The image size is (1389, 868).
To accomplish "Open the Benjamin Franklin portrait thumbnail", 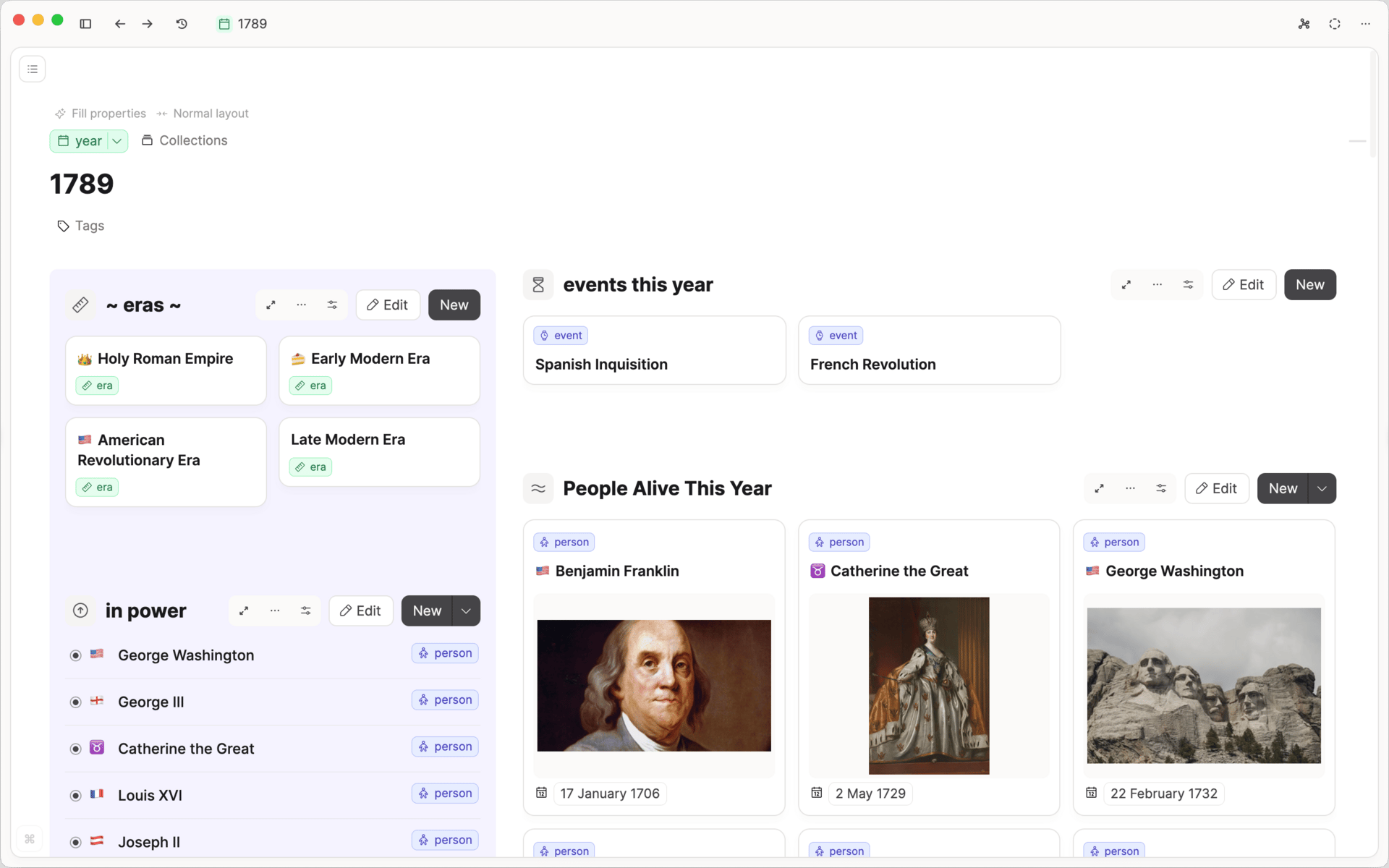I will 654,685.
